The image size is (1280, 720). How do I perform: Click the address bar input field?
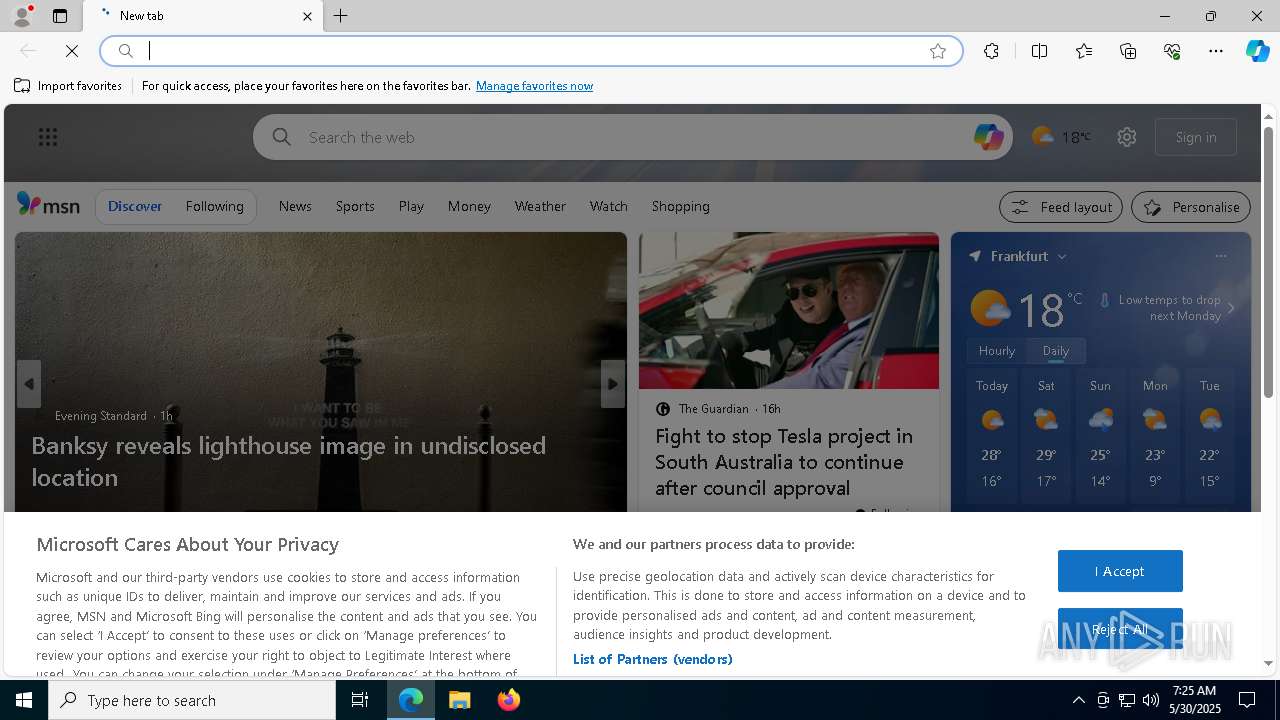[x=530, y=51]
